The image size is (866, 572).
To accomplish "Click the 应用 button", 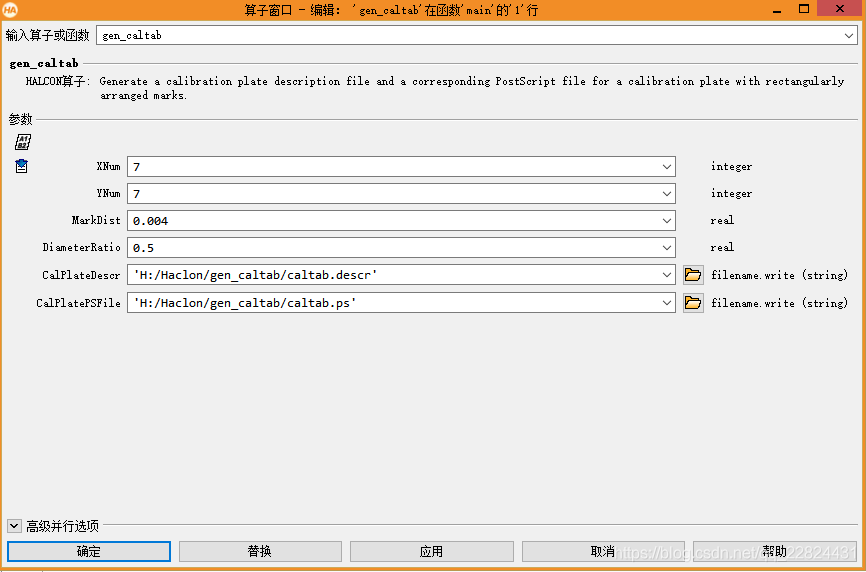I will click(431, 551).
